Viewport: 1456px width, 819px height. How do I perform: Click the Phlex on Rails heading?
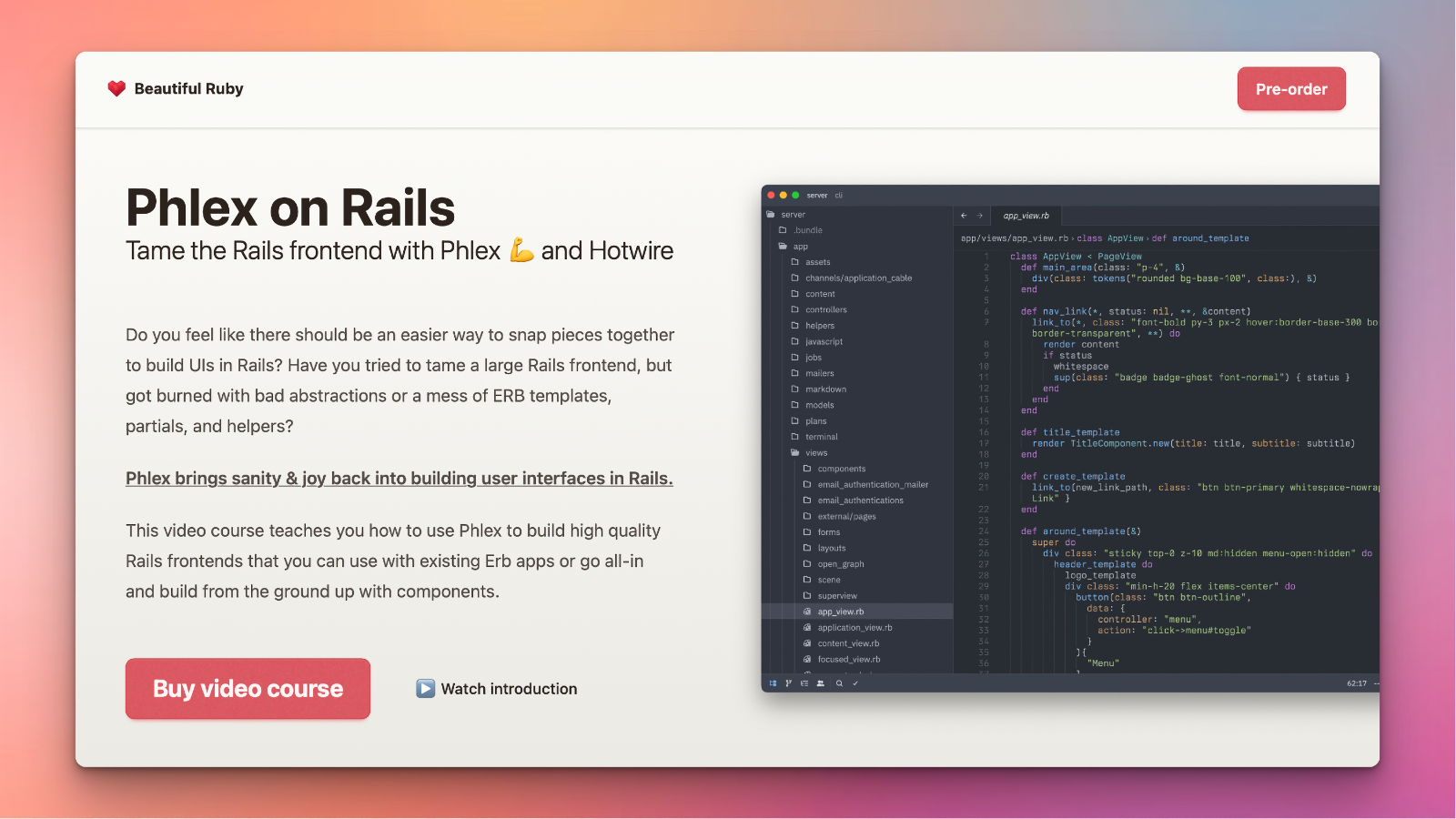click(290, 207)
